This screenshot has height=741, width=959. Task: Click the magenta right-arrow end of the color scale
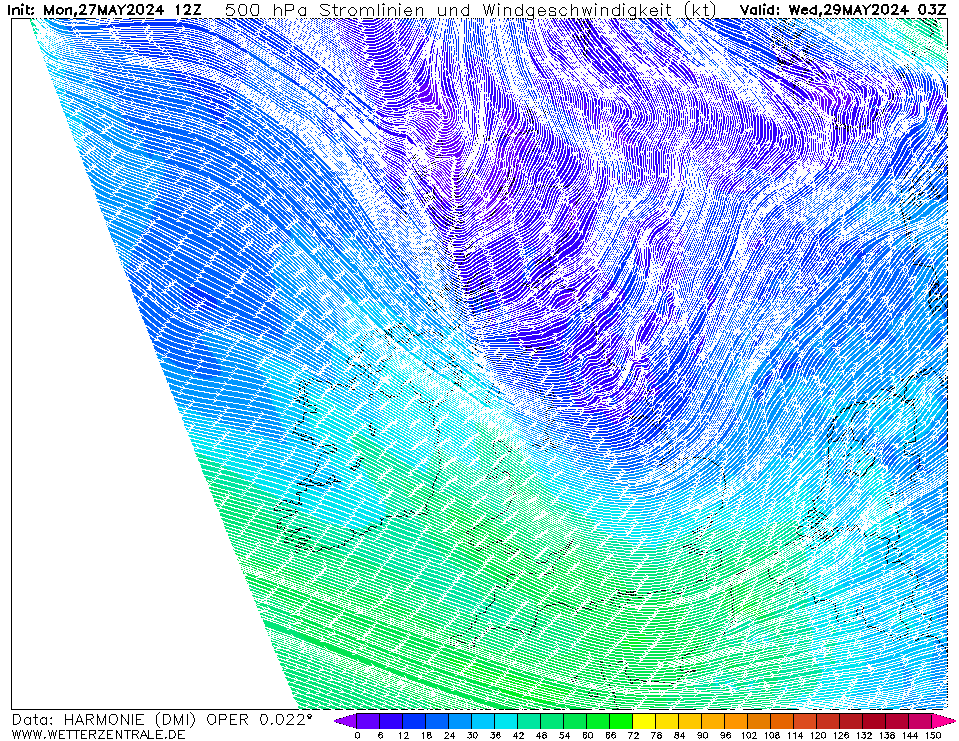[x=943, y=721]
